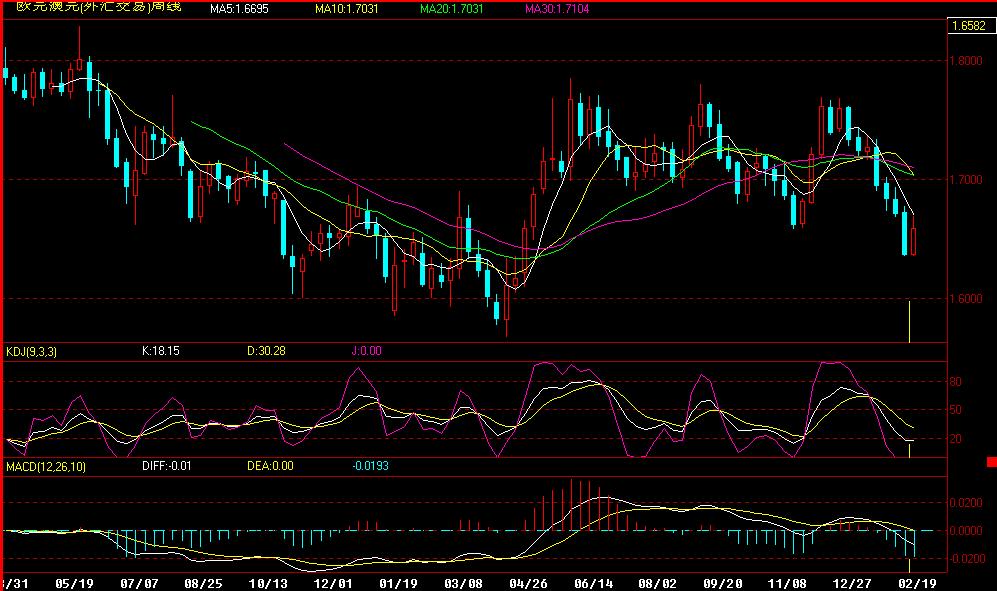Click the 1.8000 price axis label
This screenshot has height=591, width=997.
[x=966, y=61]
